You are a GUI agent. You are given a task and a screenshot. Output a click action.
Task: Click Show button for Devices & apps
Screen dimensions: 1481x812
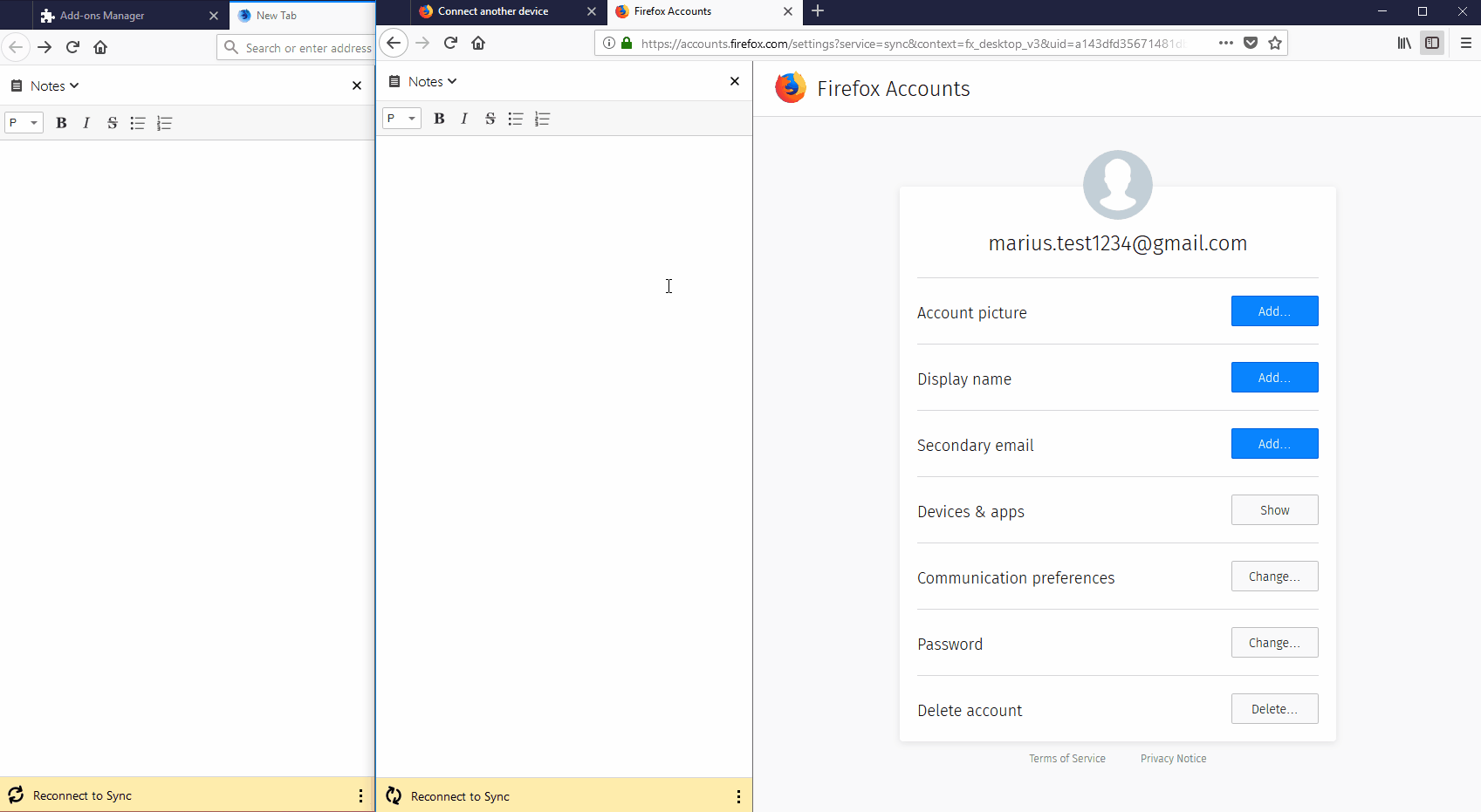(x=1274, y=510)
